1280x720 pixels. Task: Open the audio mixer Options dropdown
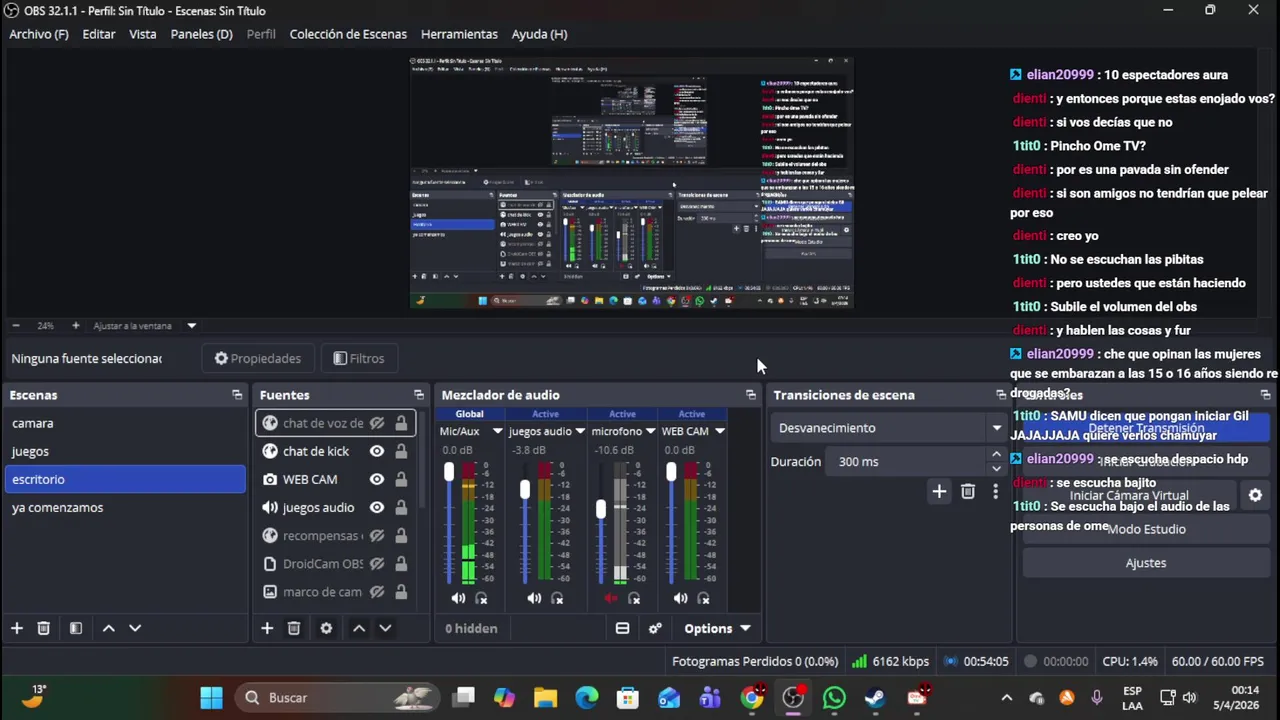tap(717, 628)
